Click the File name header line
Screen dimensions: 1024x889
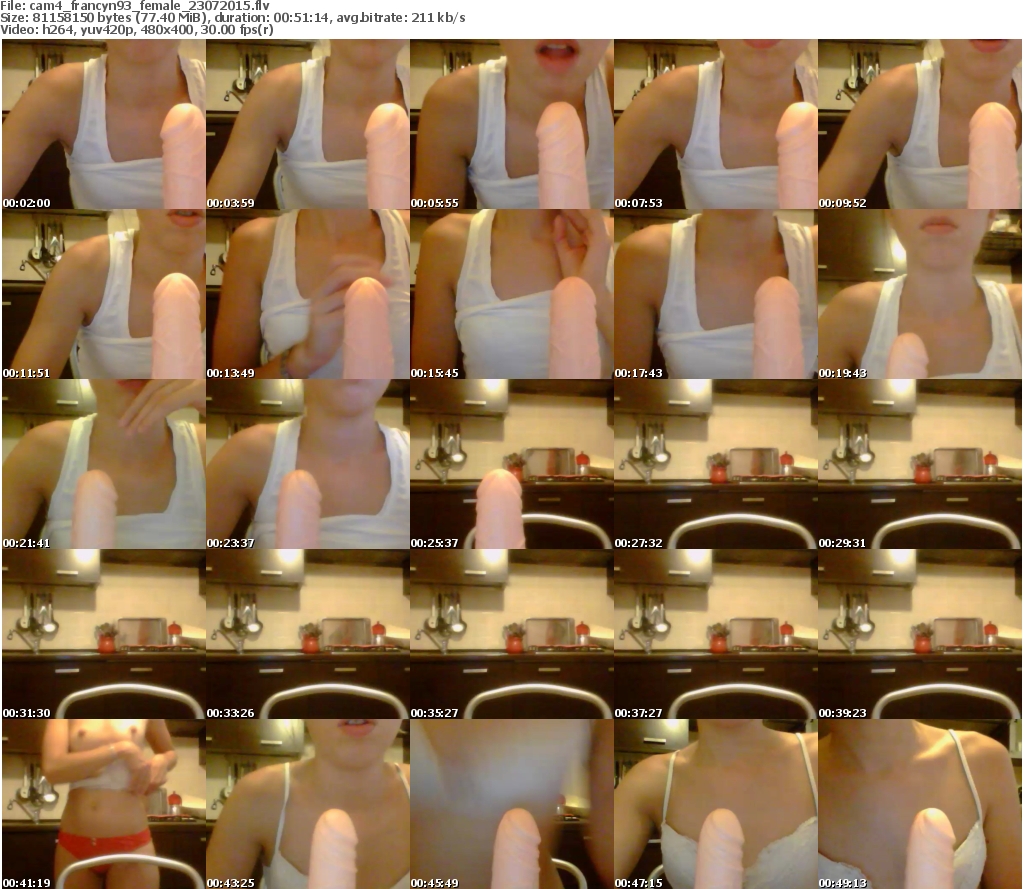(x=135, y=5)
